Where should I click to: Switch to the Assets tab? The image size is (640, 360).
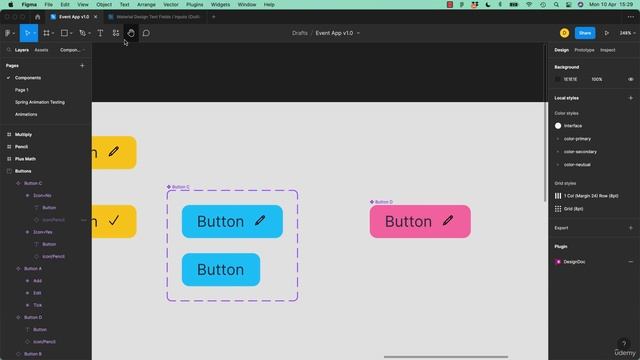click(x=41, y=50)
